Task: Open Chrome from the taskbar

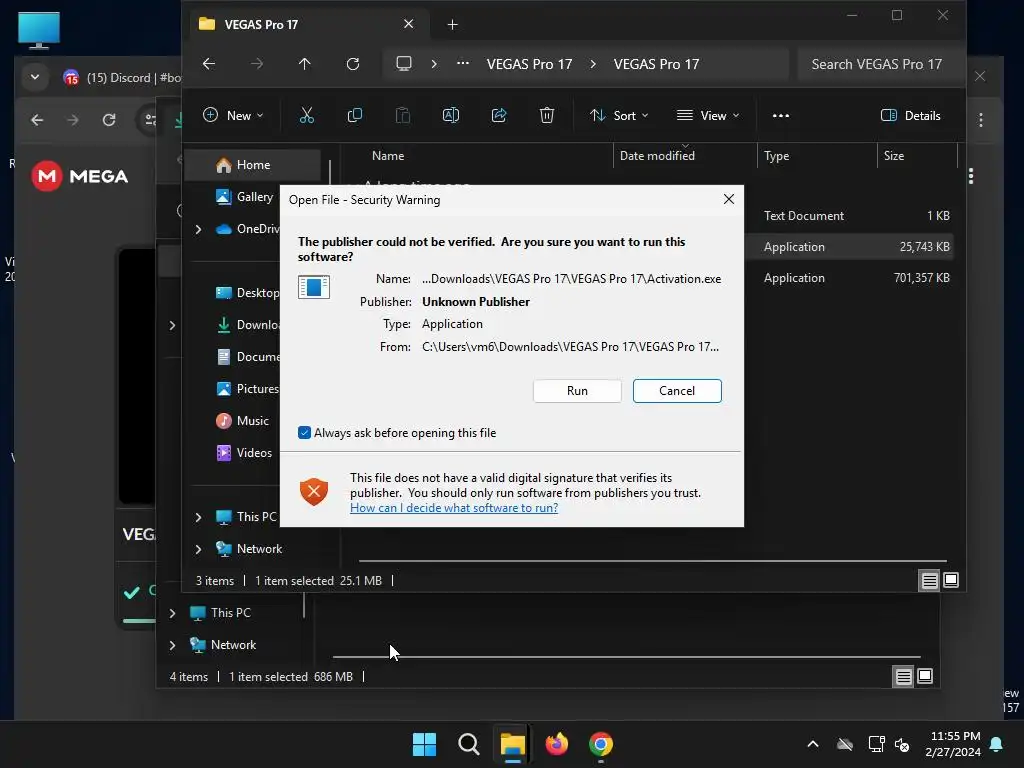Action: click(601, 744)
